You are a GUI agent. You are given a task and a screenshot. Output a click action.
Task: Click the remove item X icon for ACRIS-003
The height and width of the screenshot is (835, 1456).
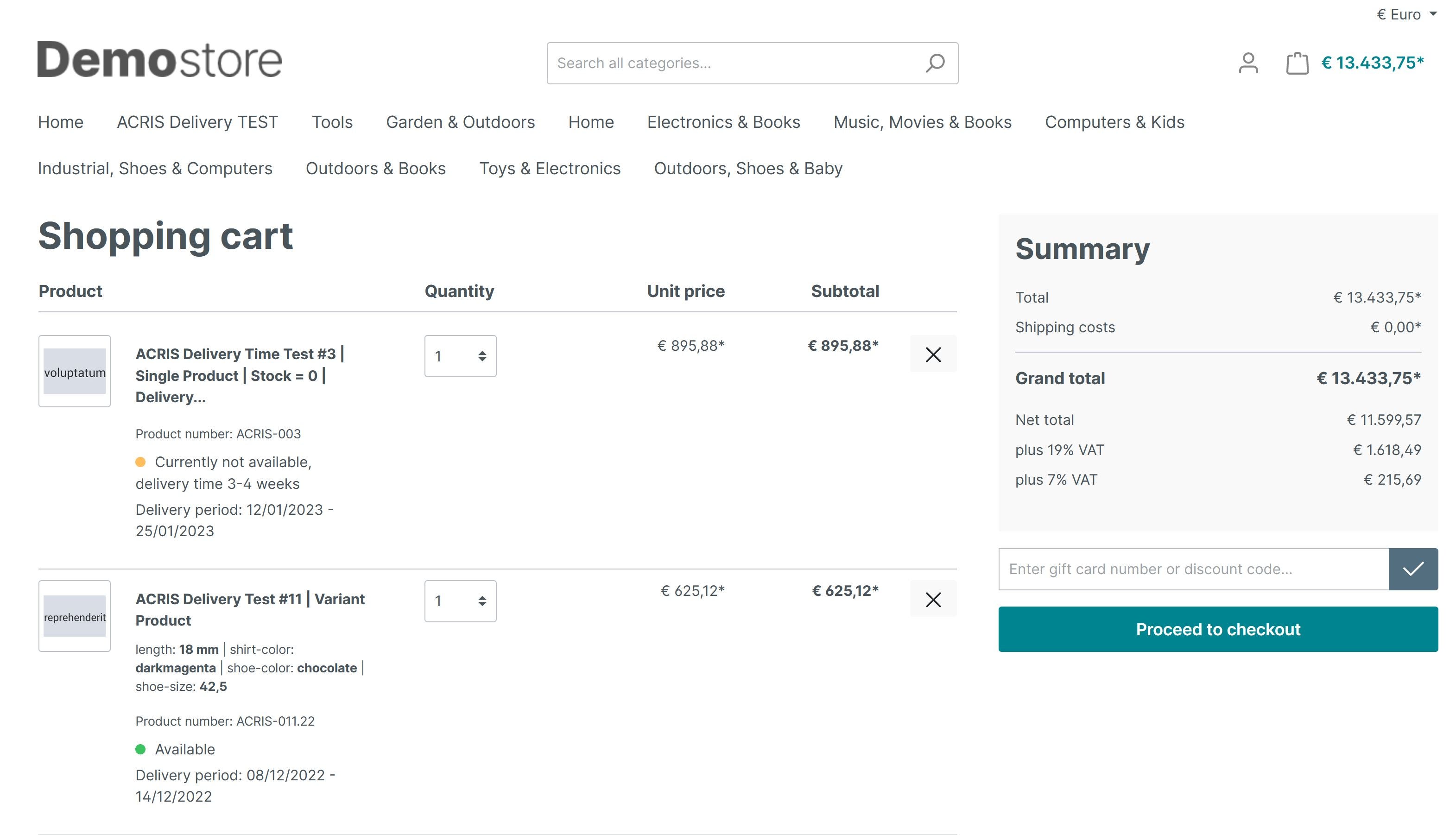[933, 354]
